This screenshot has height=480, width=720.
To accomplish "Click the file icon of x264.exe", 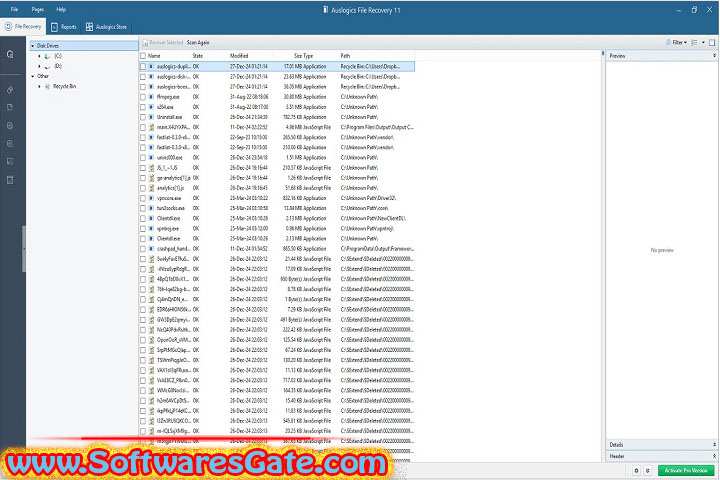I will [x=151, y=107].
